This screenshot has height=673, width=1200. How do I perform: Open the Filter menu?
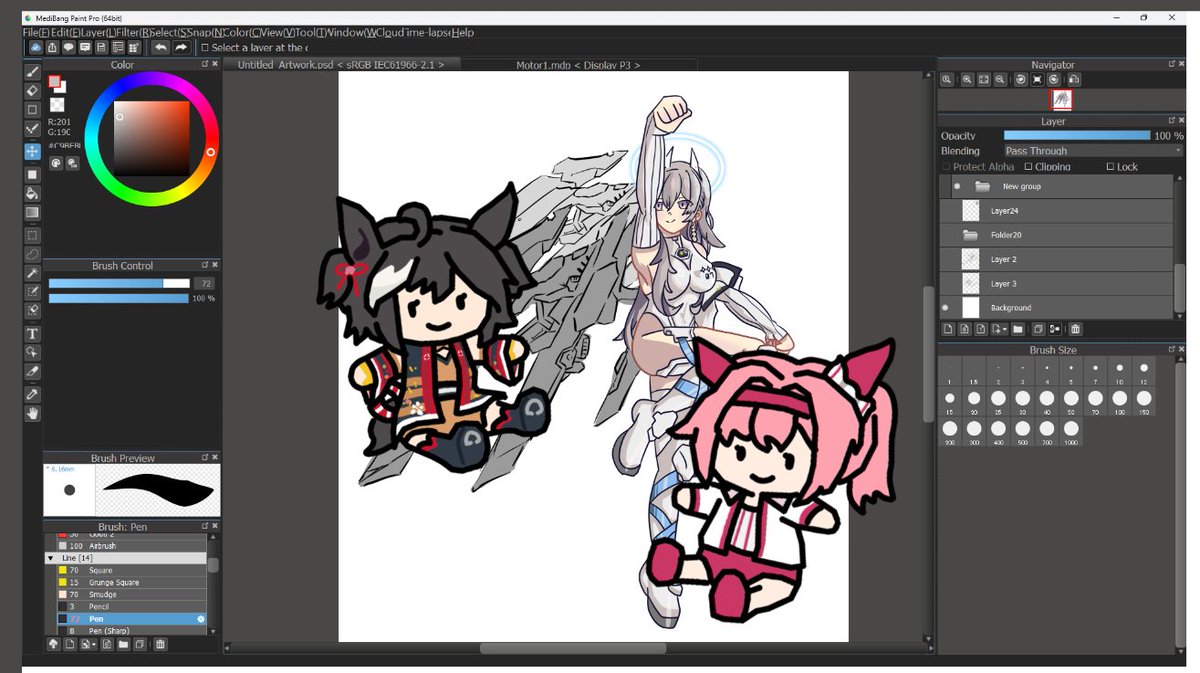coord(134,33)
